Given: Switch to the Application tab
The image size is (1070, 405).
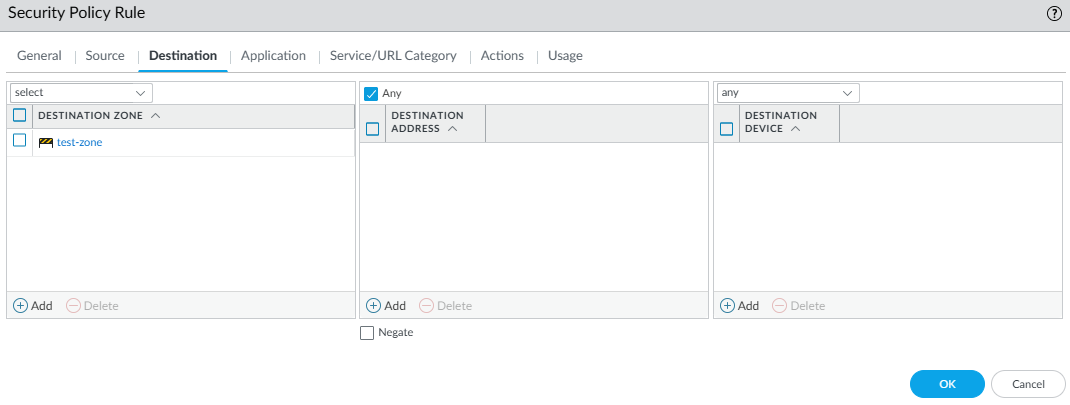Looking at the screenshot, I should (273, 56).
